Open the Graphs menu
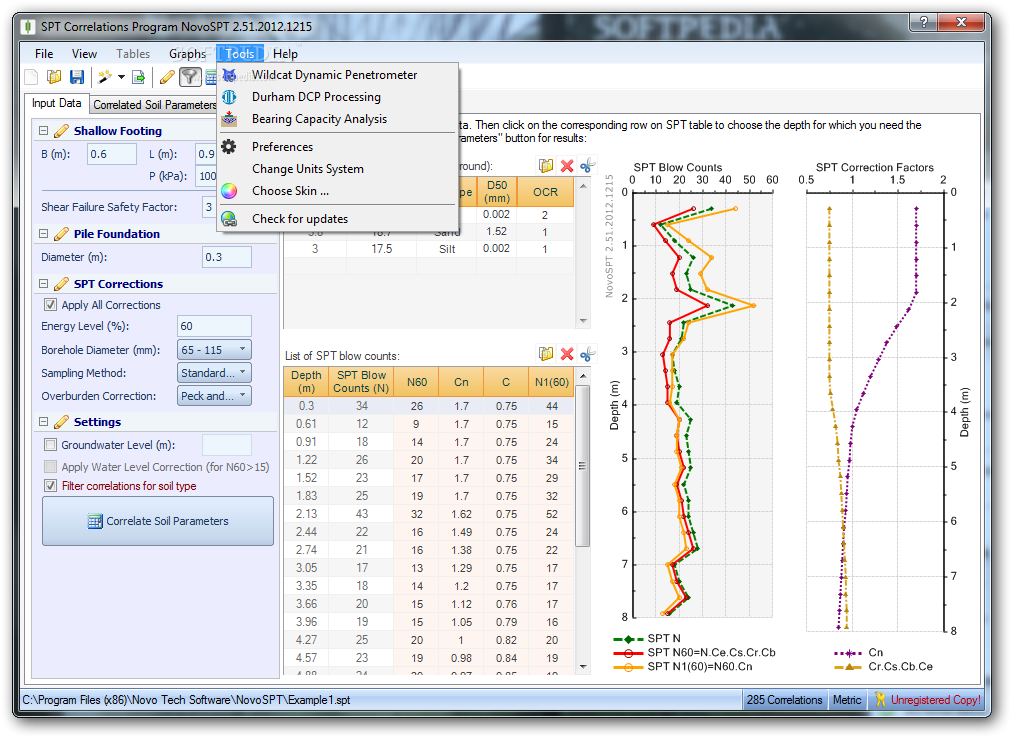The image size is (1012, 738). click(x=187, y=54)
